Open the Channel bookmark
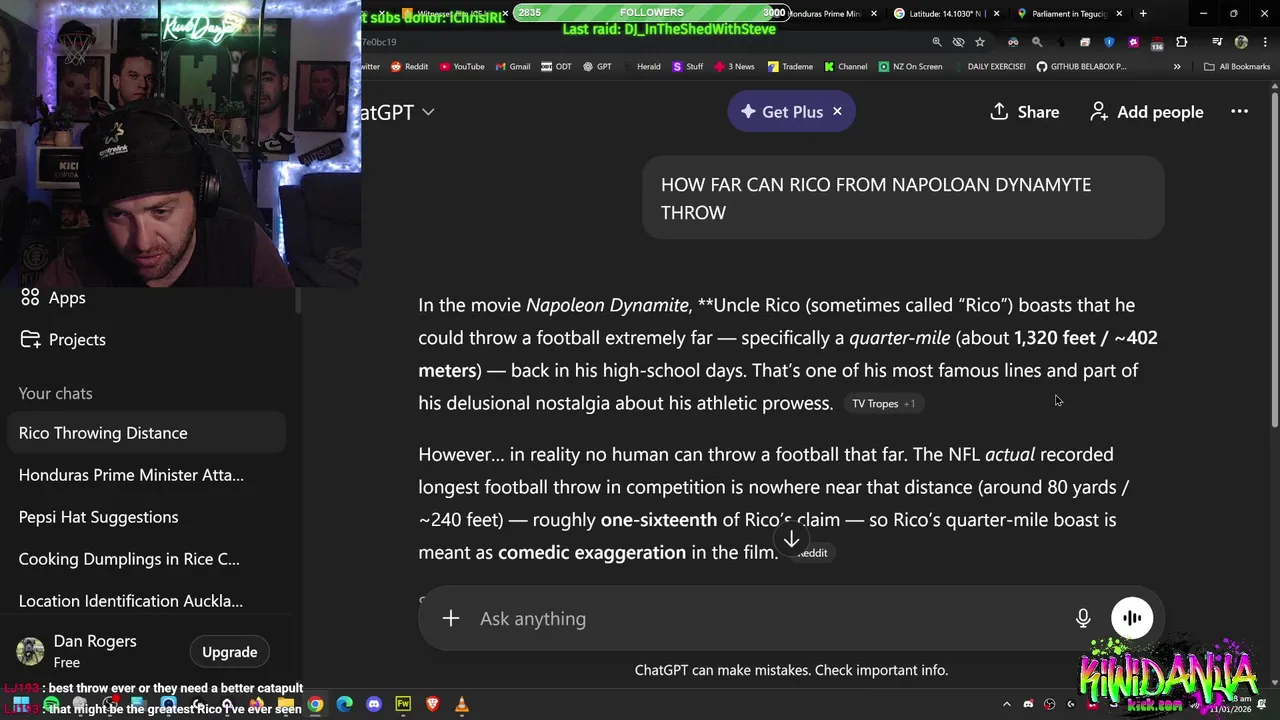The height and width of the screenshot is (720, 1280). coord(846,67)
